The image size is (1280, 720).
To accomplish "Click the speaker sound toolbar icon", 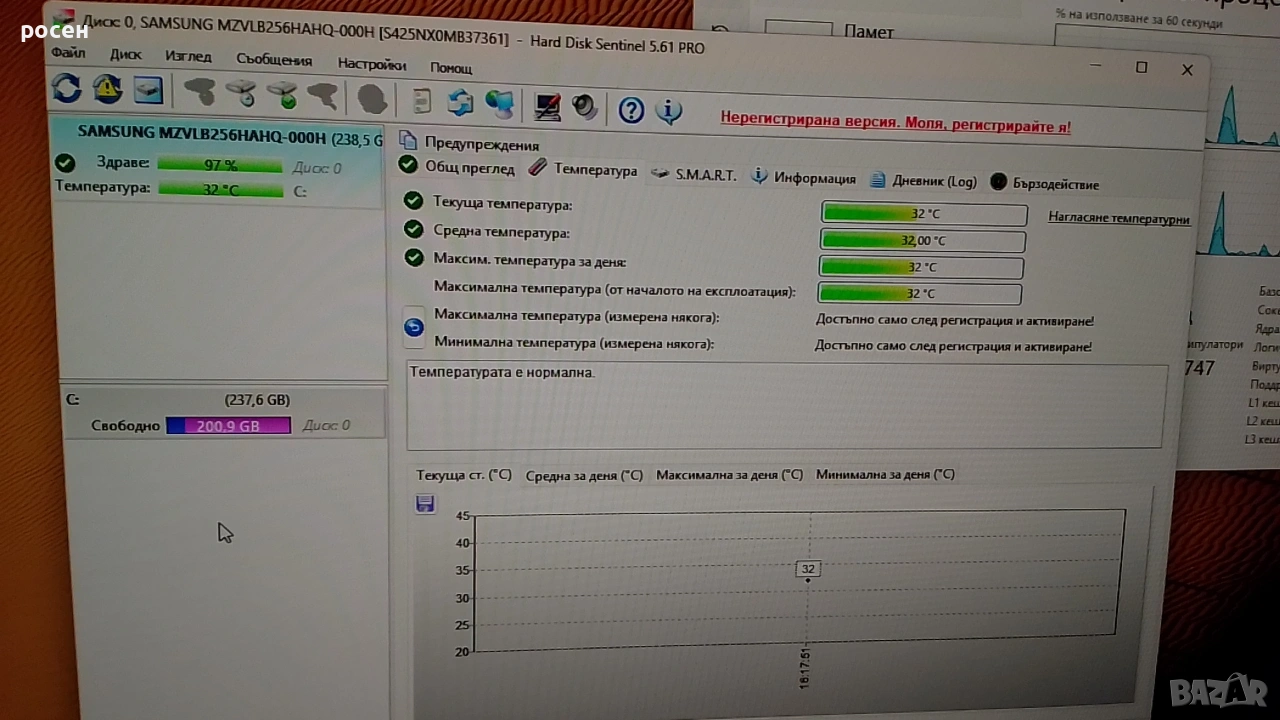I will click(x=585, y=106).
